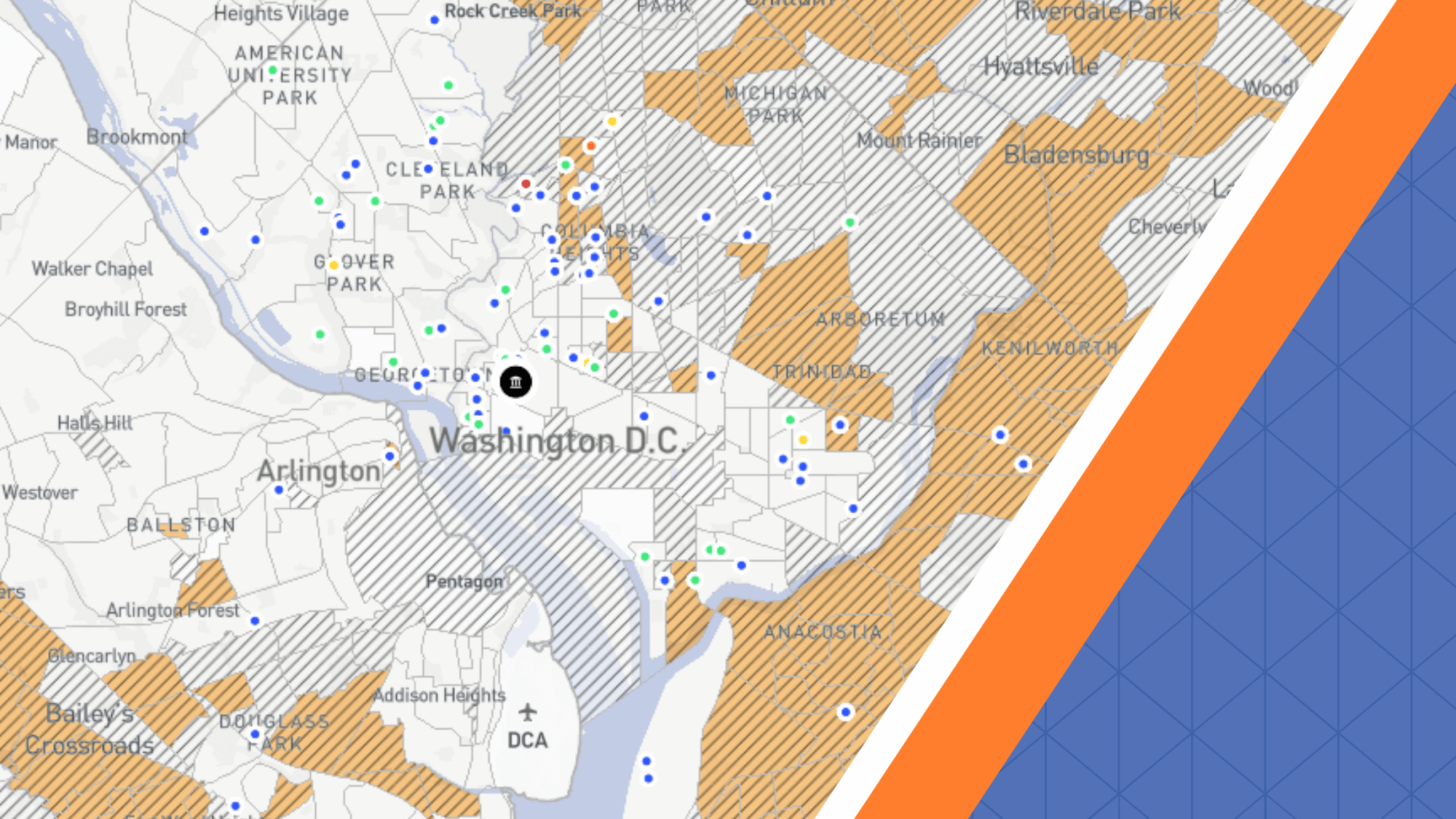The height and width of the screenshot is (819, 1456).
Task: Select the orange dot marker on the map
Action: point(590,146)
